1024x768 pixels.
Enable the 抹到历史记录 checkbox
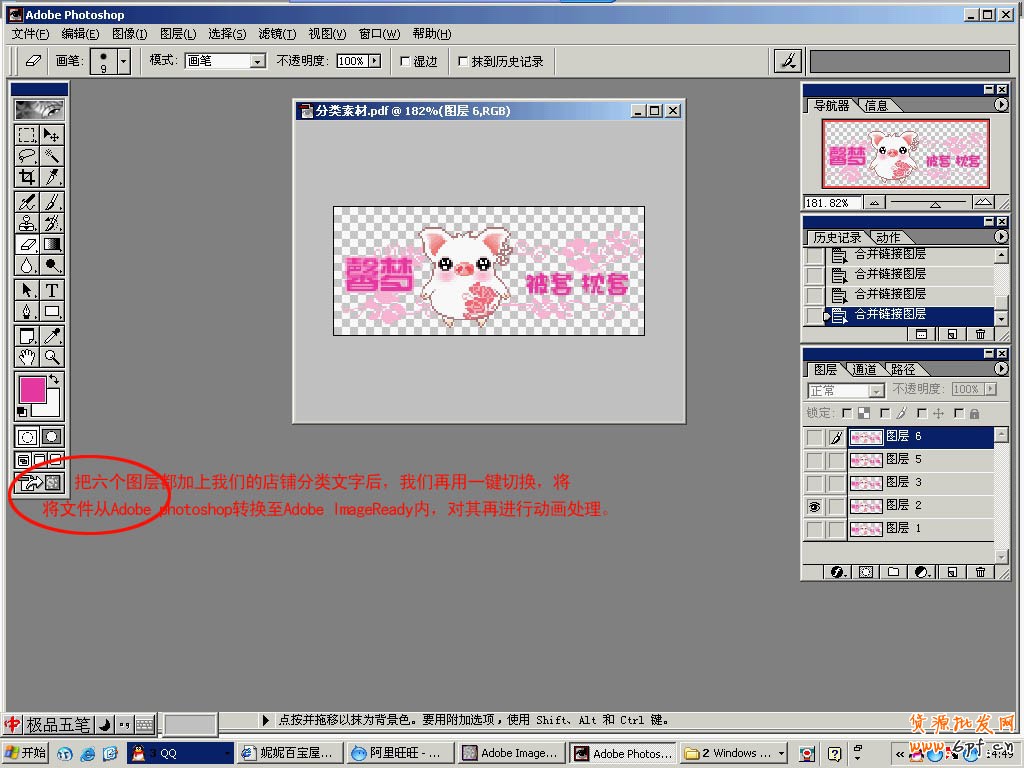tap(463, 61)
